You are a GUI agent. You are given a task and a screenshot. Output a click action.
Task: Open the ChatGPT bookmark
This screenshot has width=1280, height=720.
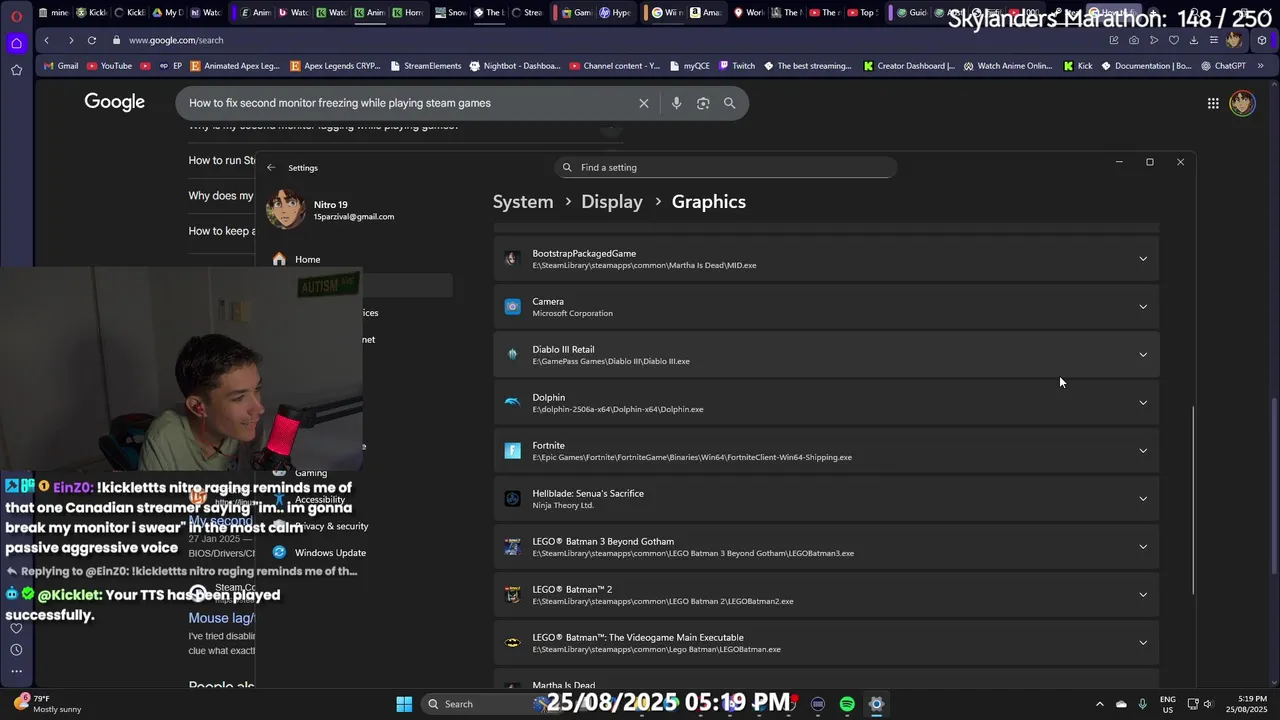[1223, 66]
